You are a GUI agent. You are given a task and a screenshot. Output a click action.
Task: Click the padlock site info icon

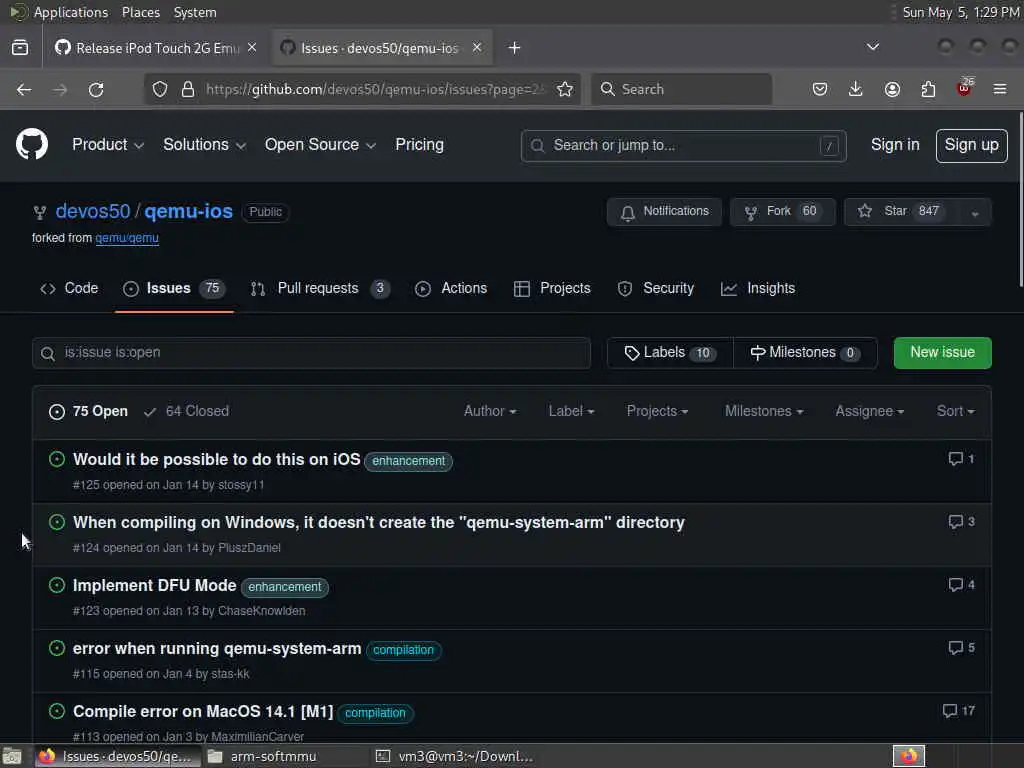[x=188, y=89]
